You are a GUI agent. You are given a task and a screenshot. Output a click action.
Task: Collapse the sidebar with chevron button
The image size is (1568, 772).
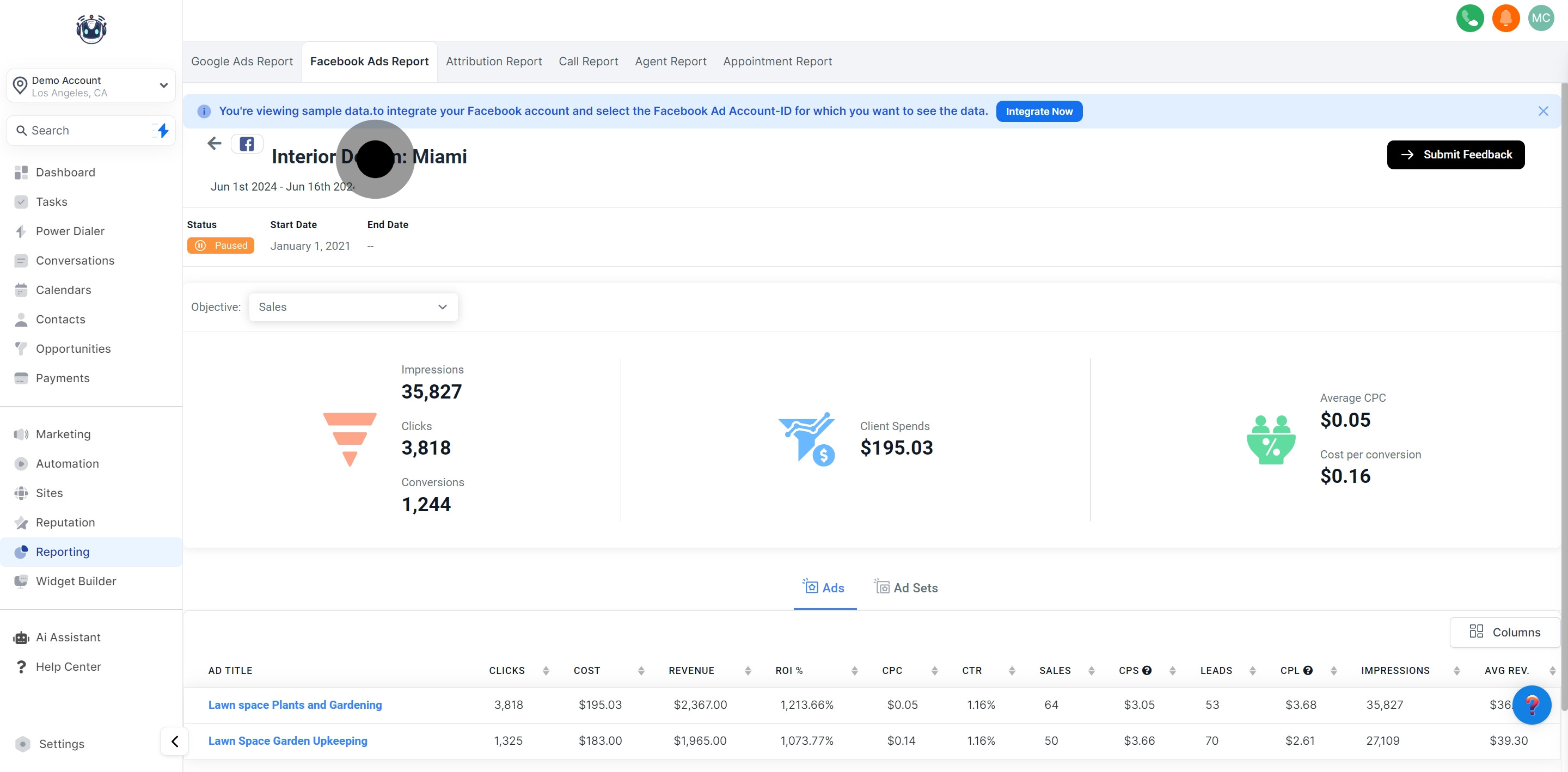pos(175,742)
